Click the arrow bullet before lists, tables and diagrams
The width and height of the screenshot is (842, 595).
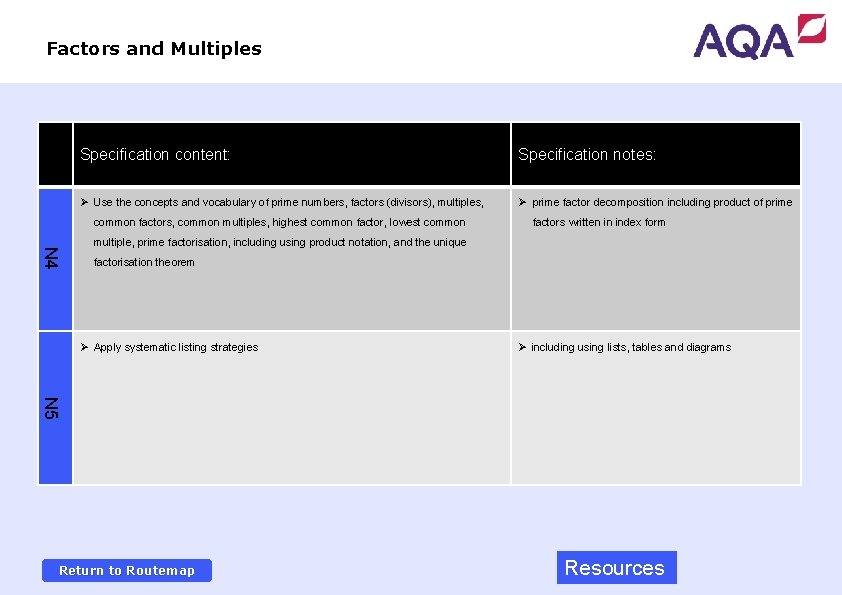(x=522, y=347)
